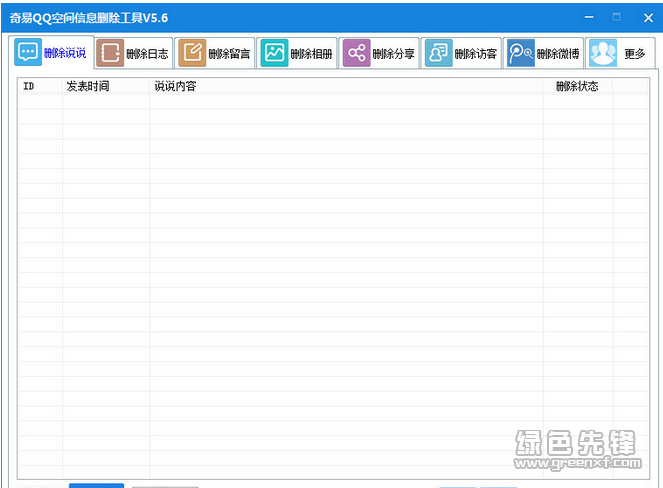Click the purple share icon for 删除分享
Screen dimensions: 663x488
click(x=356, y=53)
